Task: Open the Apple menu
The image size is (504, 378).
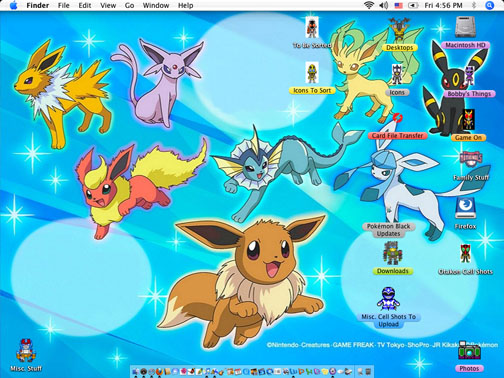Action: coord(13,5)
